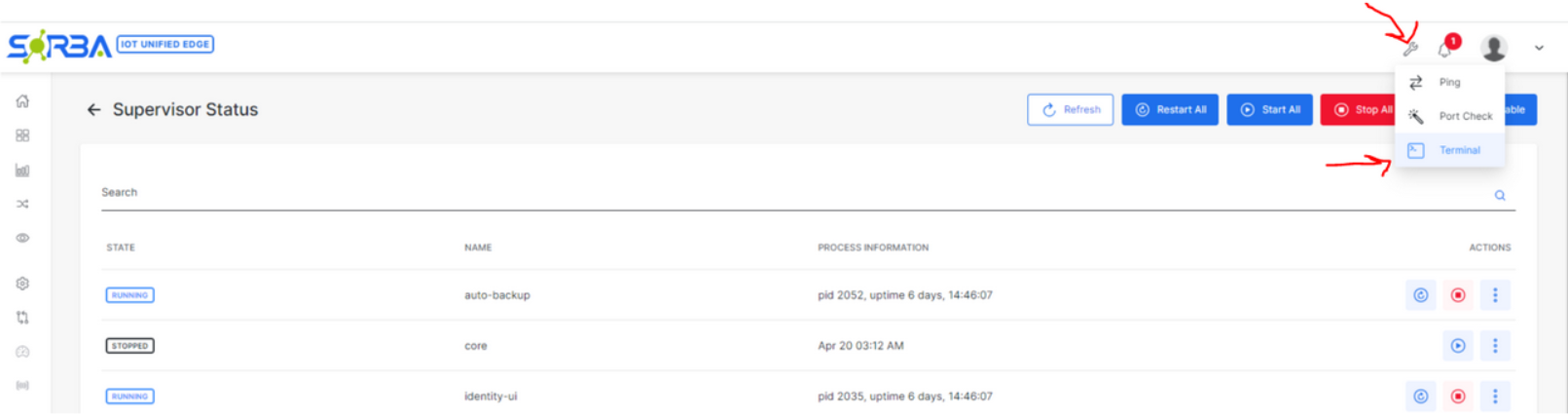Open the notifications bell
Screen dimensions: 1568x419
point(1445,49)
